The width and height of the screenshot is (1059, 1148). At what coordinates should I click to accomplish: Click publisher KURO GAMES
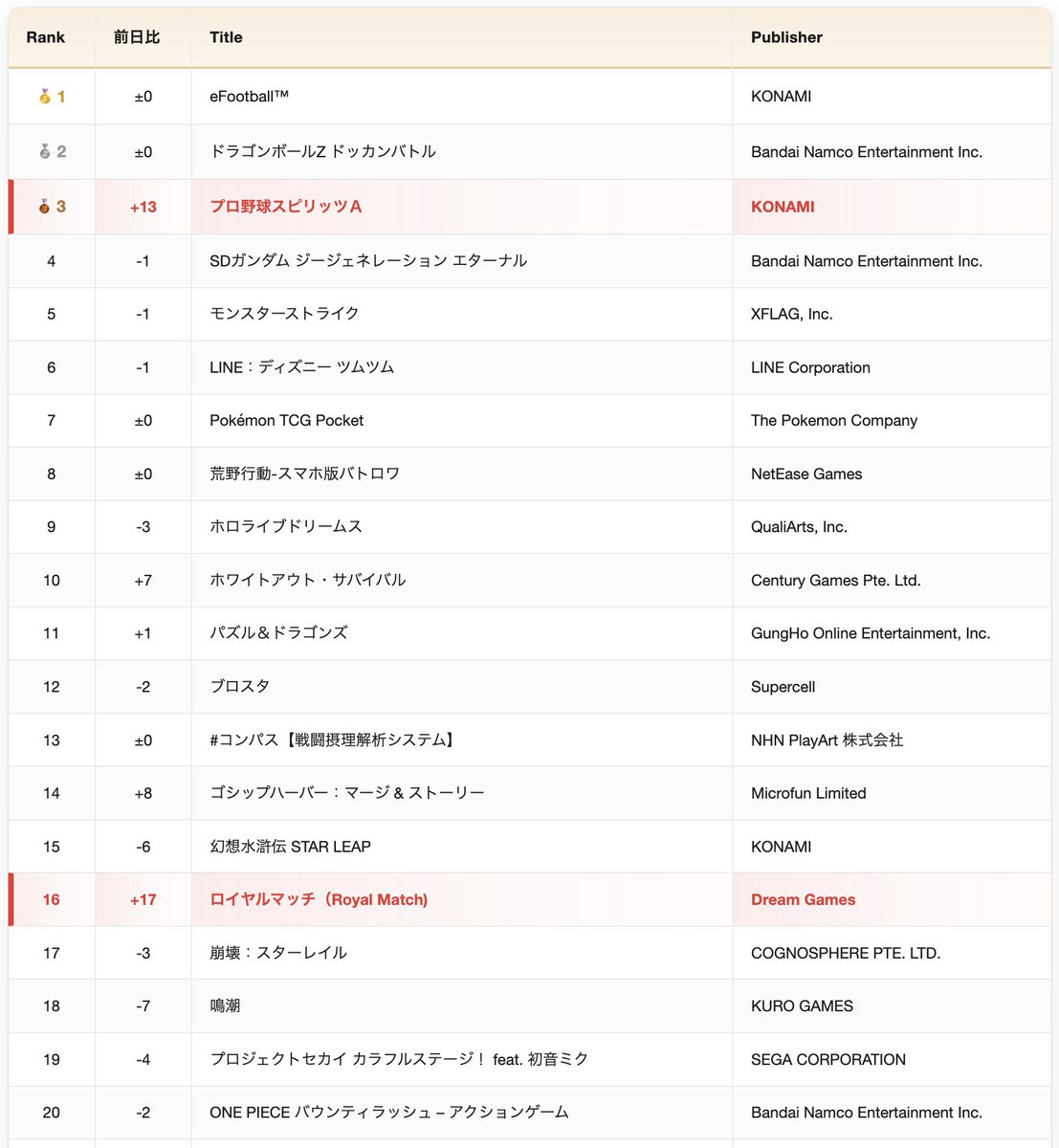click(803, 1006)
